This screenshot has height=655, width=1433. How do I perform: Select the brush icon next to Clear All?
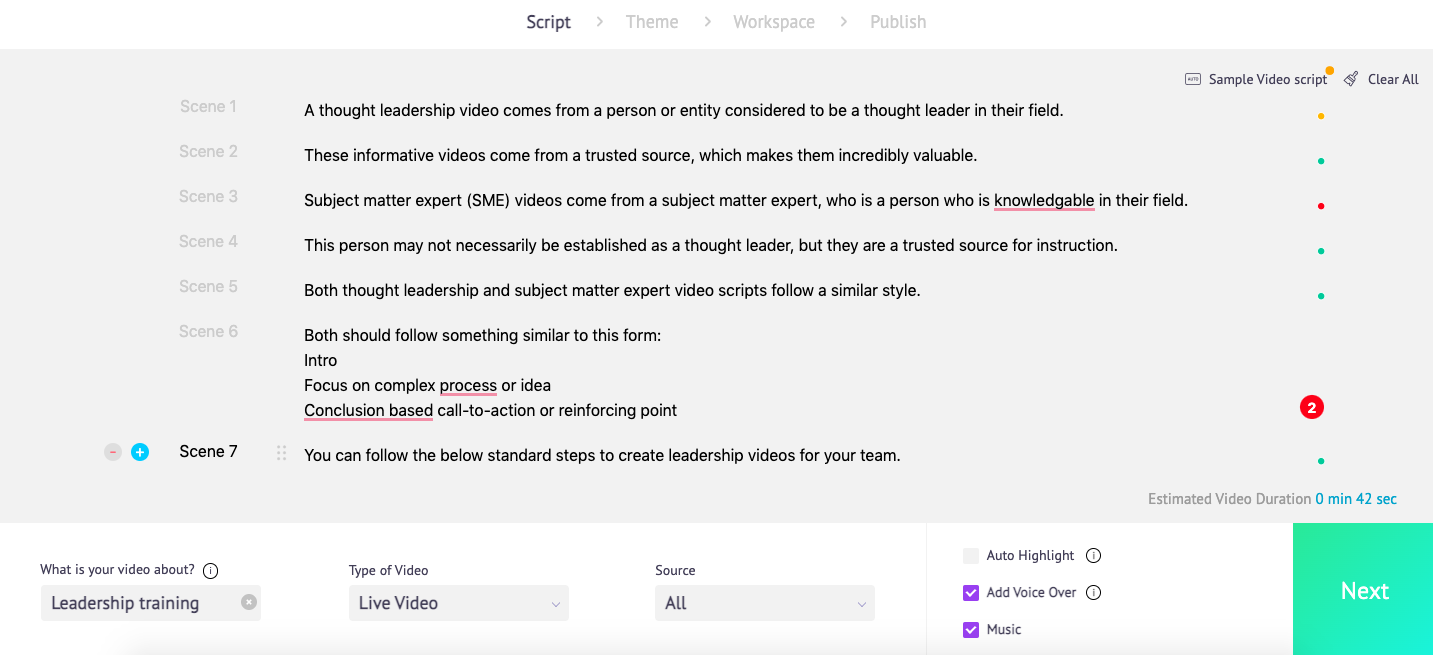click(1351, 78)
